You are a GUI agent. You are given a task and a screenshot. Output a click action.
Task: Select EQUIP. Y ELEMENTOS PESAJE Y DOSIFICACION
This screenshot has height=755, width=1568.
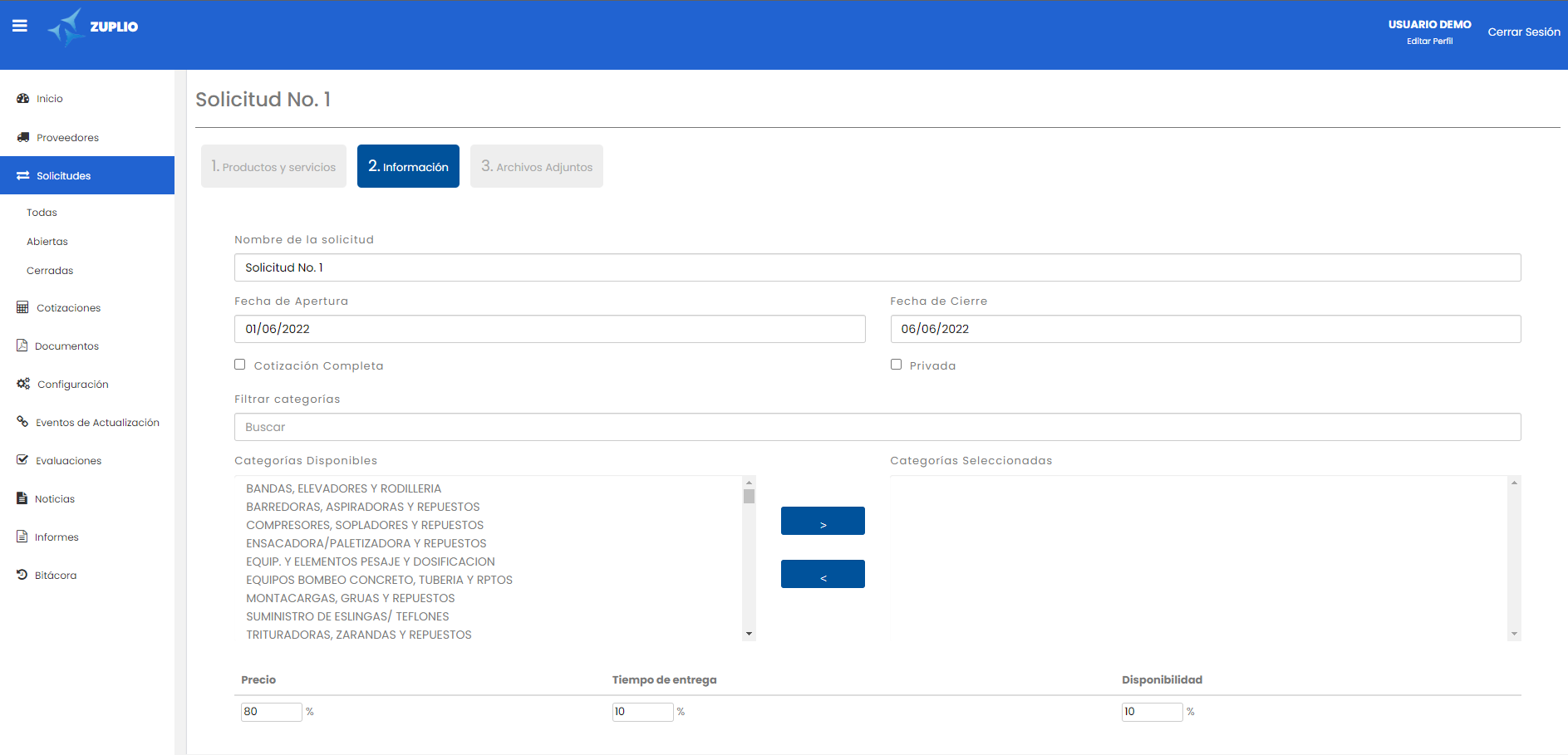click(x=370, y=561)
